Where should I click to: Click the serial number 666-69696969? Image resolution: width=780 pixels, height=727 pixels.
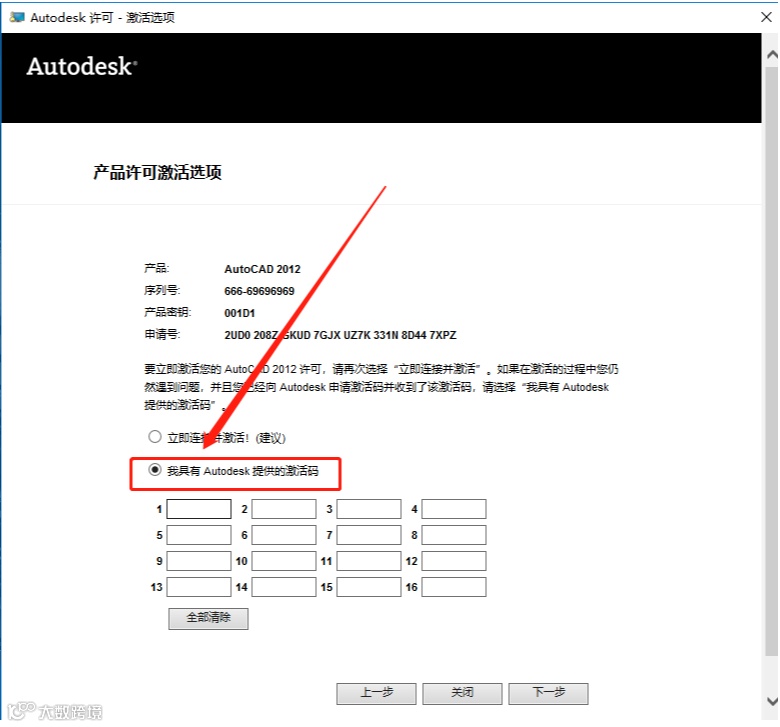coord(259,291)
